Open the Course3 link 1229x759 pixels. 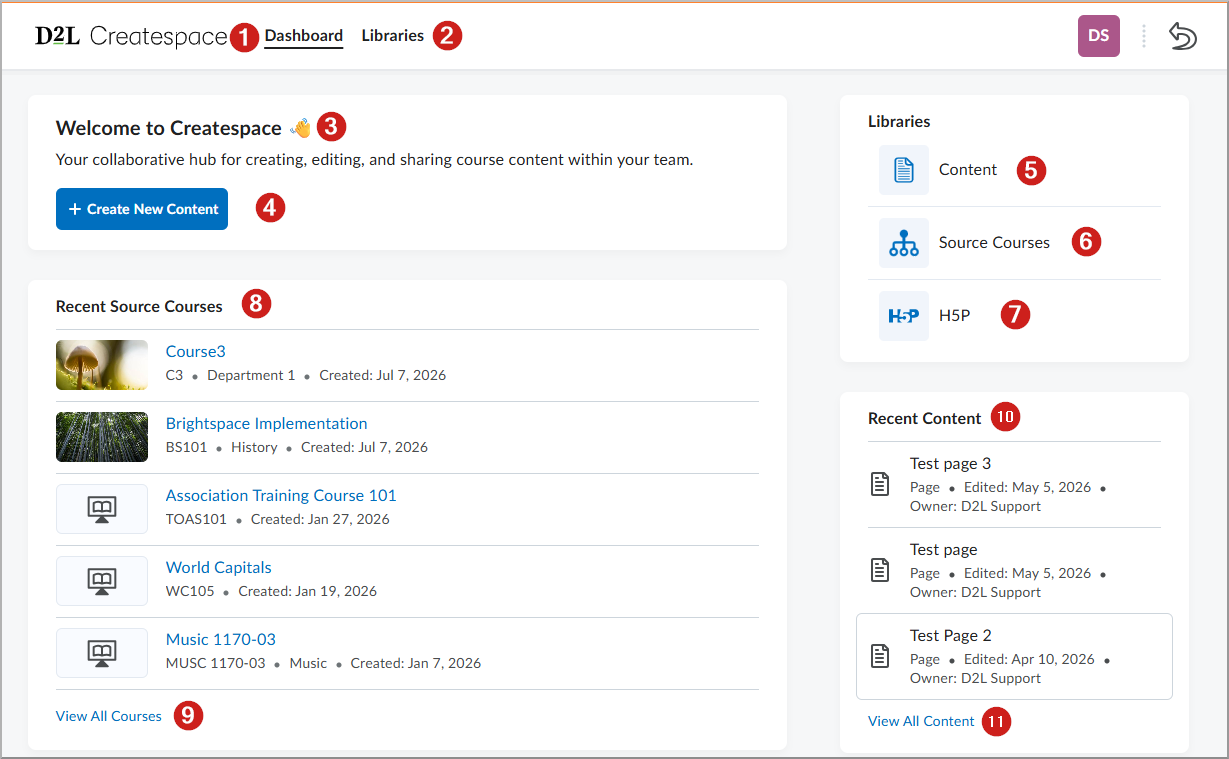tap(196, 352)
